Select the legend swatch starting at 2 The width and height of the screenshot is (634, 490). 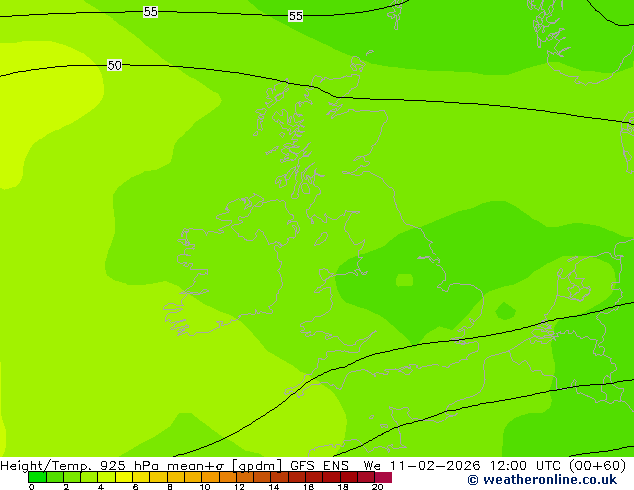coord(72,477)
